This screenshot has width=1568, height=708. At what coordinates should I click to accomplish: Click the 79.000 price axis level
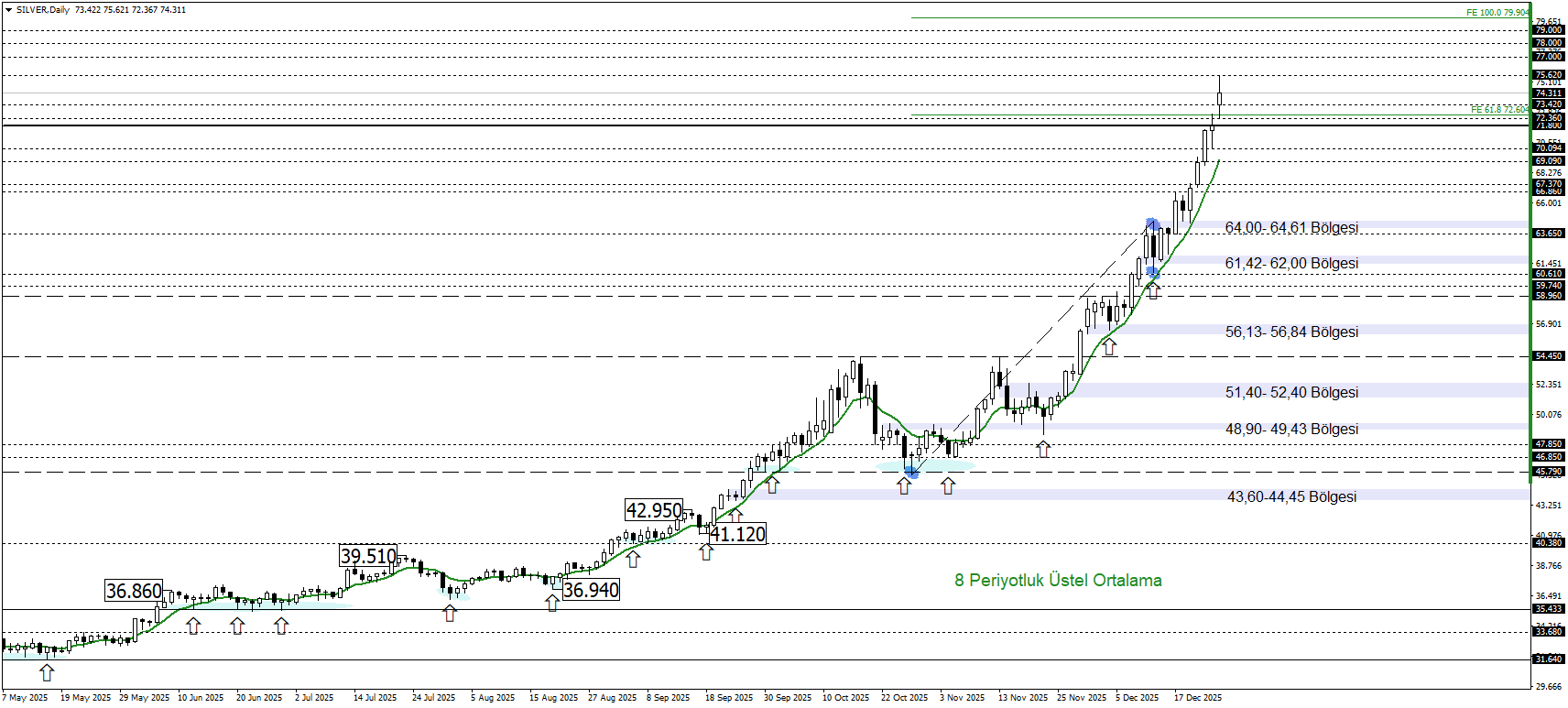point(1549,30)
